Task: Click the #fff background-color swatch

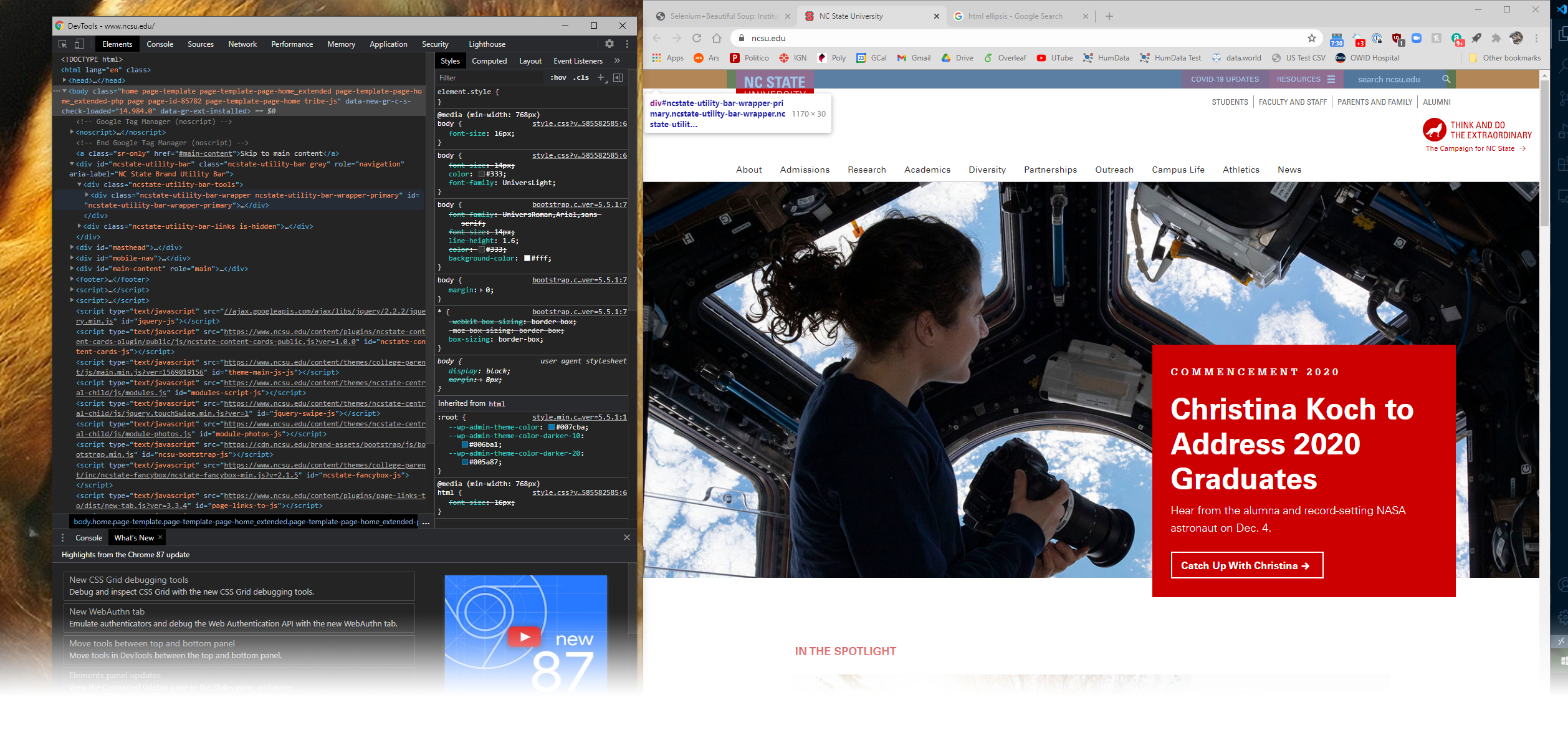Action: pos(527,258)
